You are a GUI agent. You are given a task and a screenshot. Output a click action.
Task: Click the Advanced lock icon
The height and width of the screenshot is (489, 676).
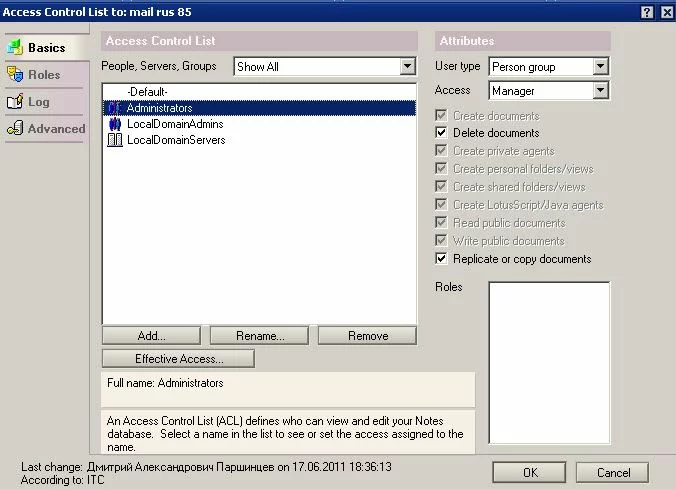(x=14, y=129)
